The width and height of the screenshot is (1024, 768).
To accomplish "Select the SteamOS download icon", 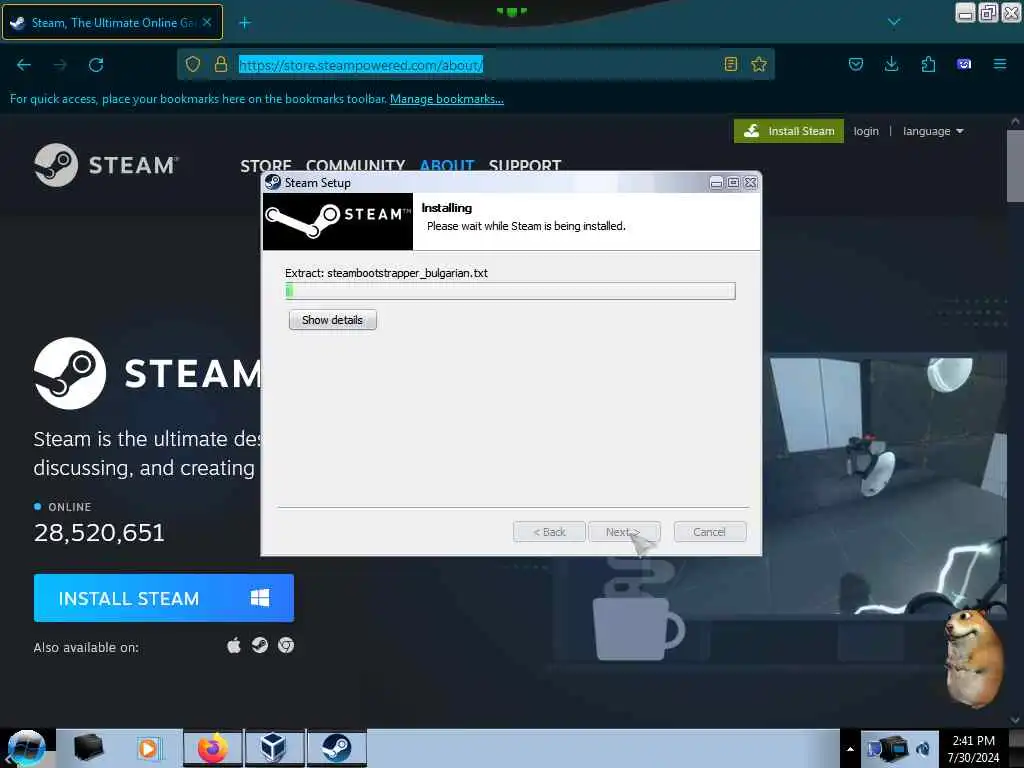I will (260, 646).
